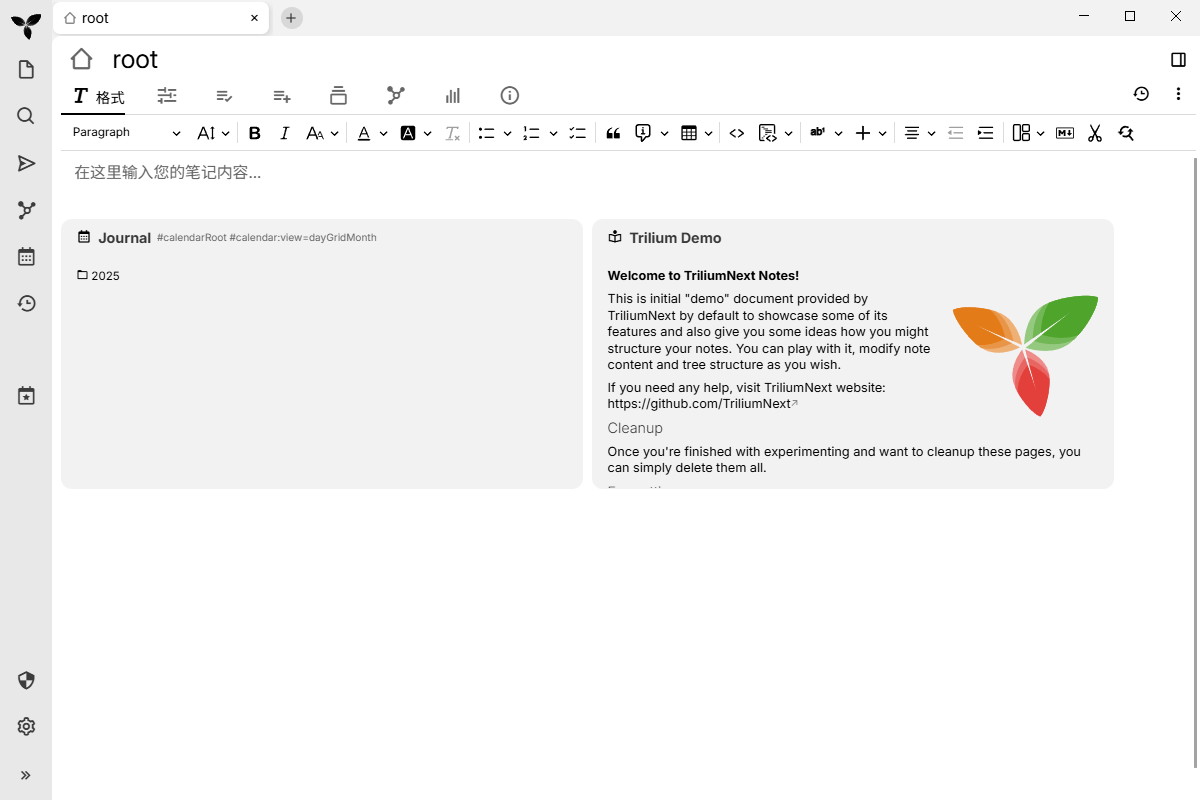Open the Paragraph heading dropdown

(x=126, y=133)
